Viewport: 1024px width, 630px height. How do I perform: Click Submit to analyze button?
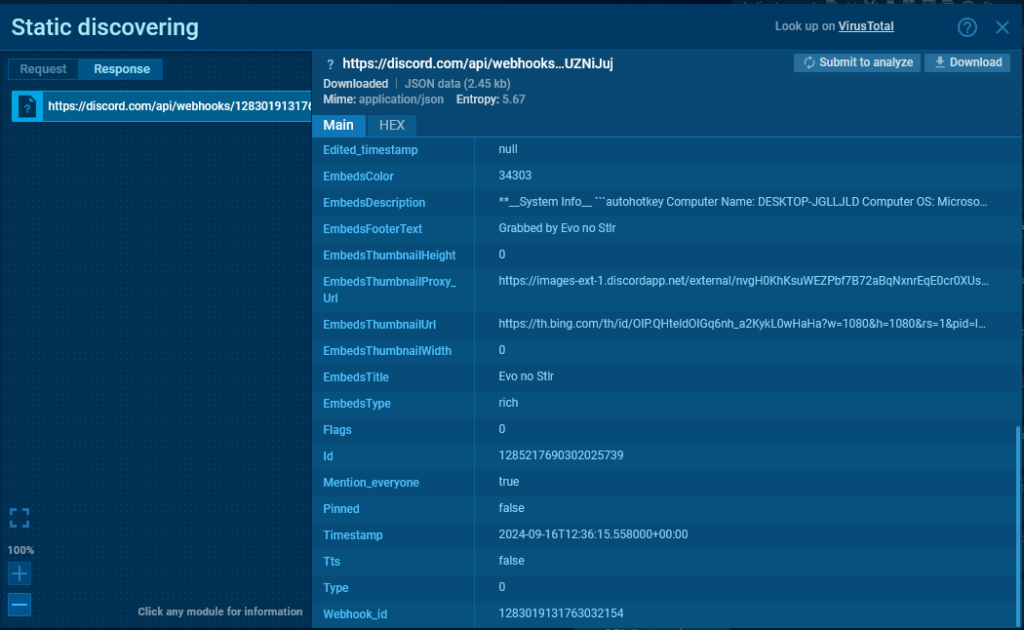point(857,62)
